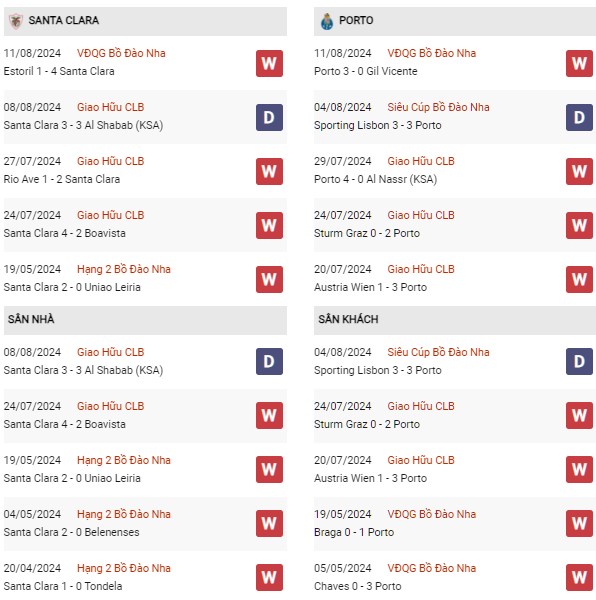The width and height of the screenshot is (596, 600).
Task: Open the VĐQG Bồ Đào Nha link dated 11/08/2024 under Santa Clara
Action: 121,53
